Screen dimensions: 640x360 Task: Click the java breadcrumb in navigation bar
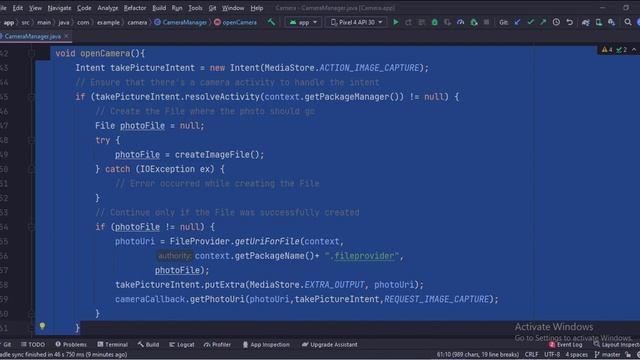[64, 22]
